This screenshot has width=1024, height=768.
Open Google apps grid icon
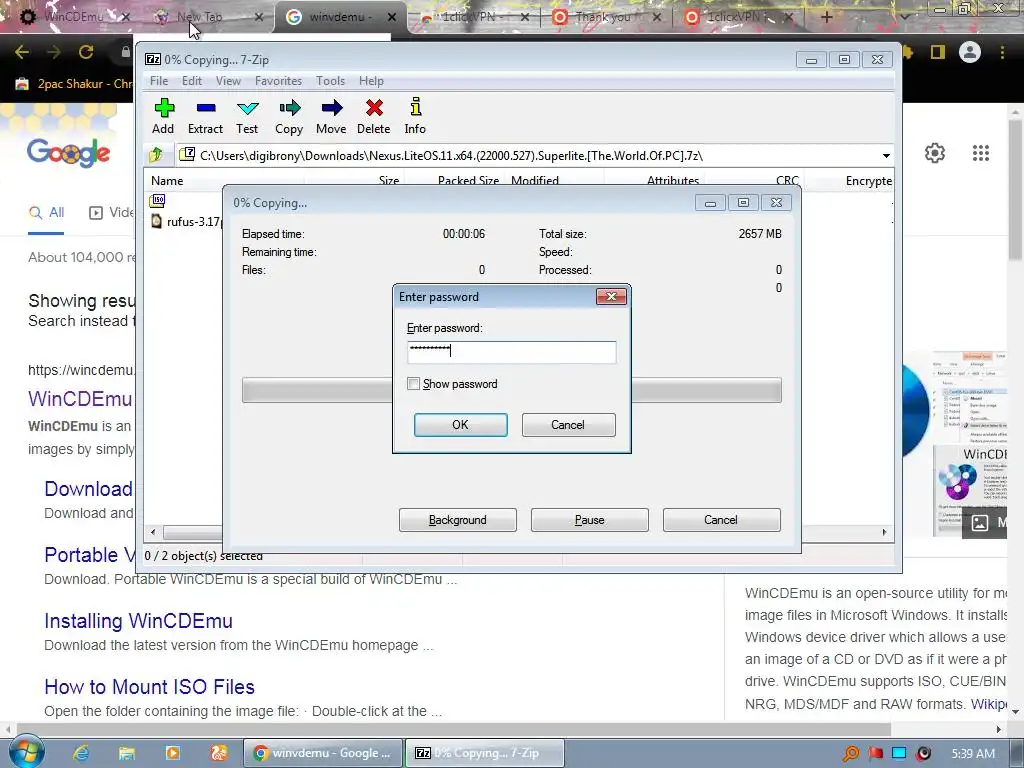[x=981, y=153]
